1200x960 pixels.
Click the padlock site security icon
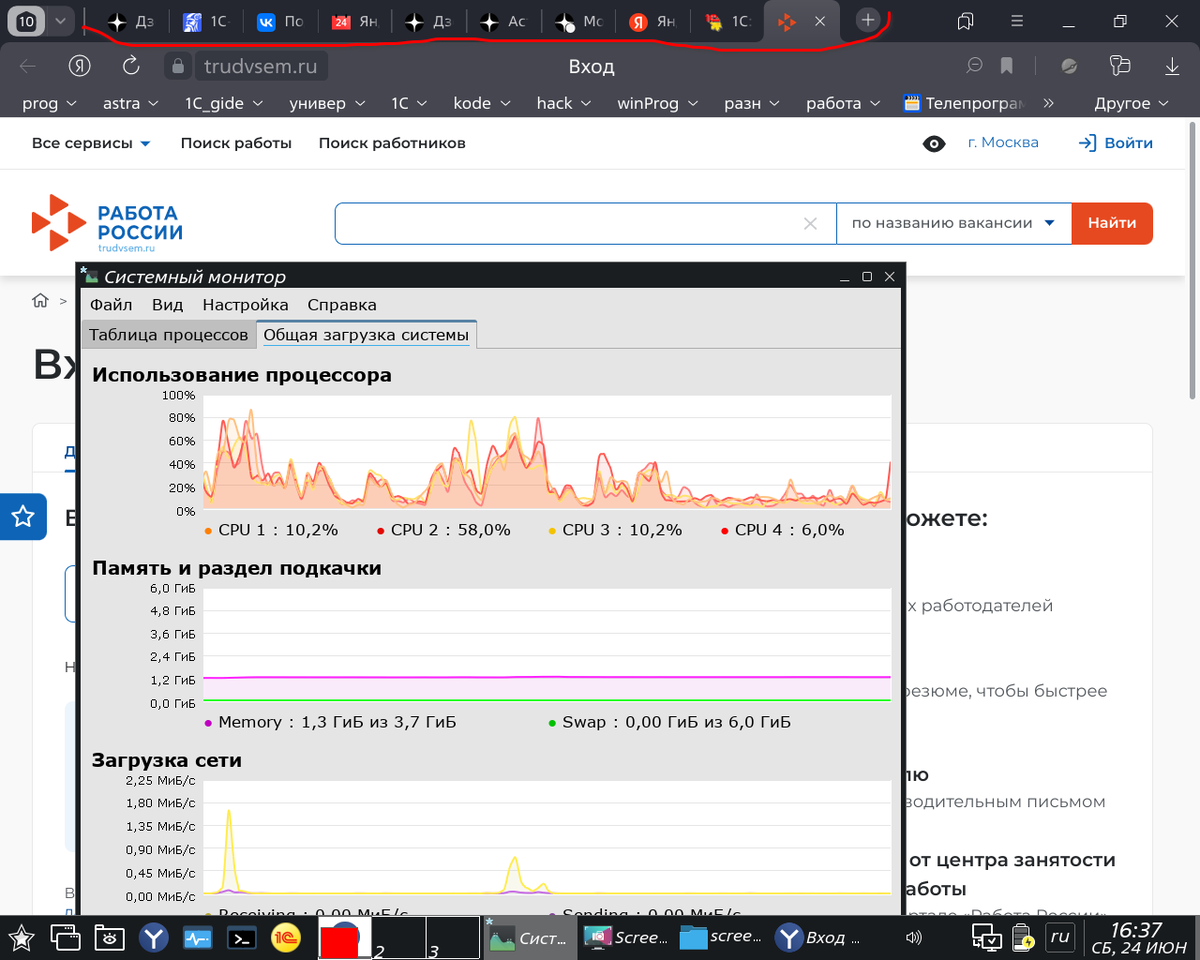[x=179, y=67]
